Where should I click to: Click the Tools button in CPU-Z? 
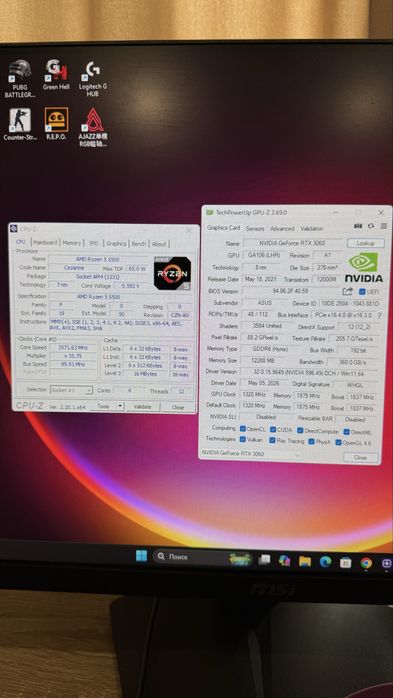[x=103, y=406]
